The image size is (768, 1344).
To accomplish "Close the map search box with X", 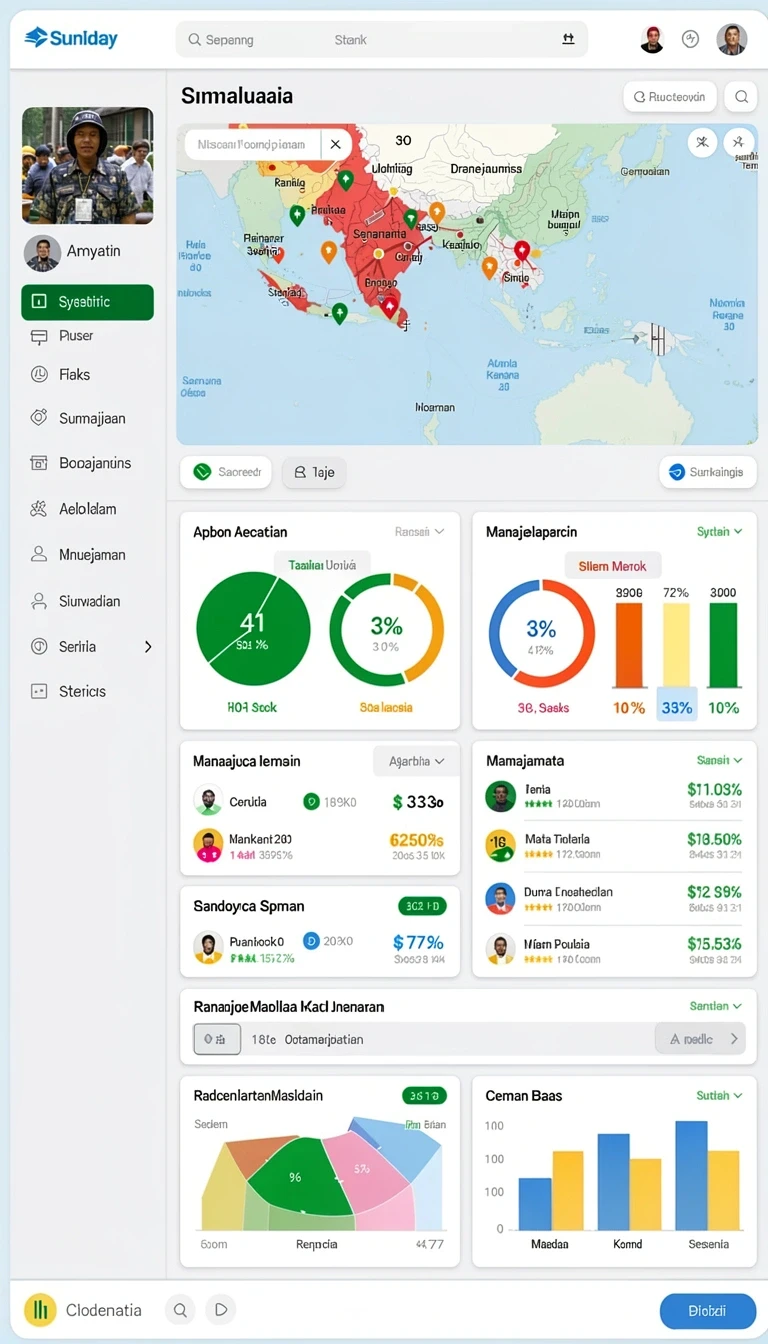I will point(336,144).
